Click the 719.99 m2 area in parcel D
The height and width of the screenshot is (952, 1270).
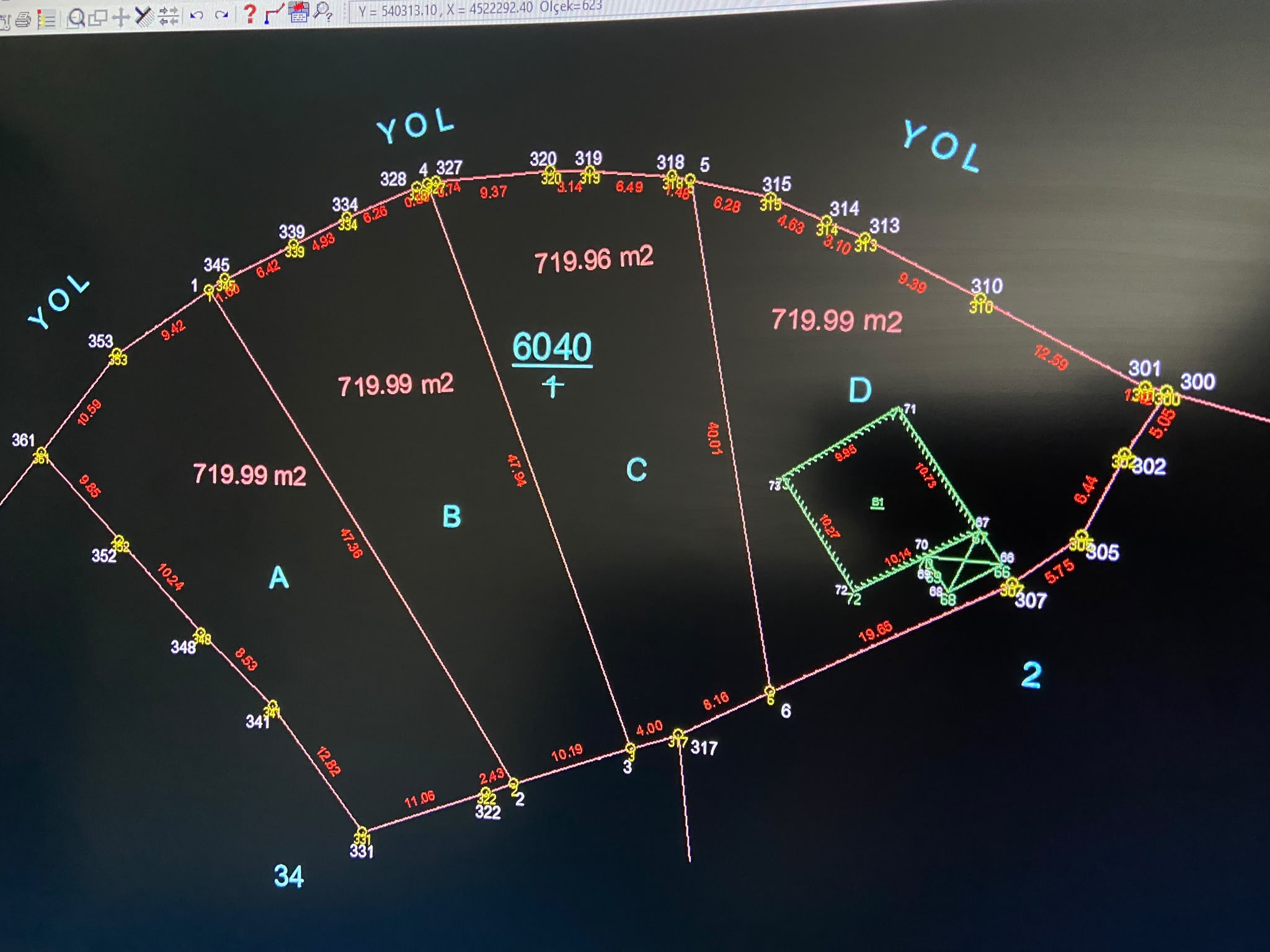coord(837,320)
